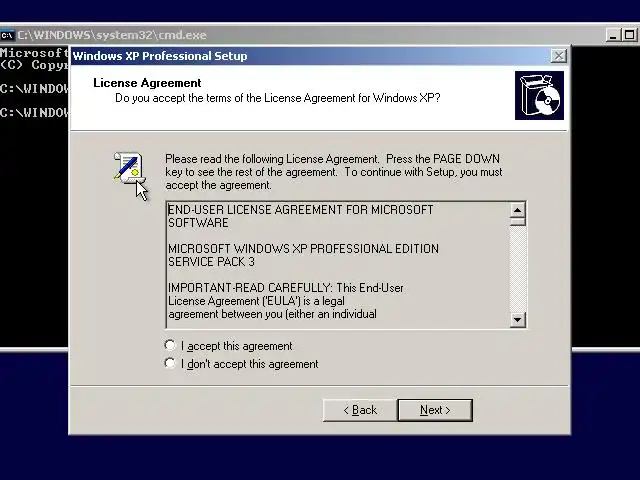The image size is (640, 480).
Task: Click the 'License Agreement' heading
Action: click(147, 83)
